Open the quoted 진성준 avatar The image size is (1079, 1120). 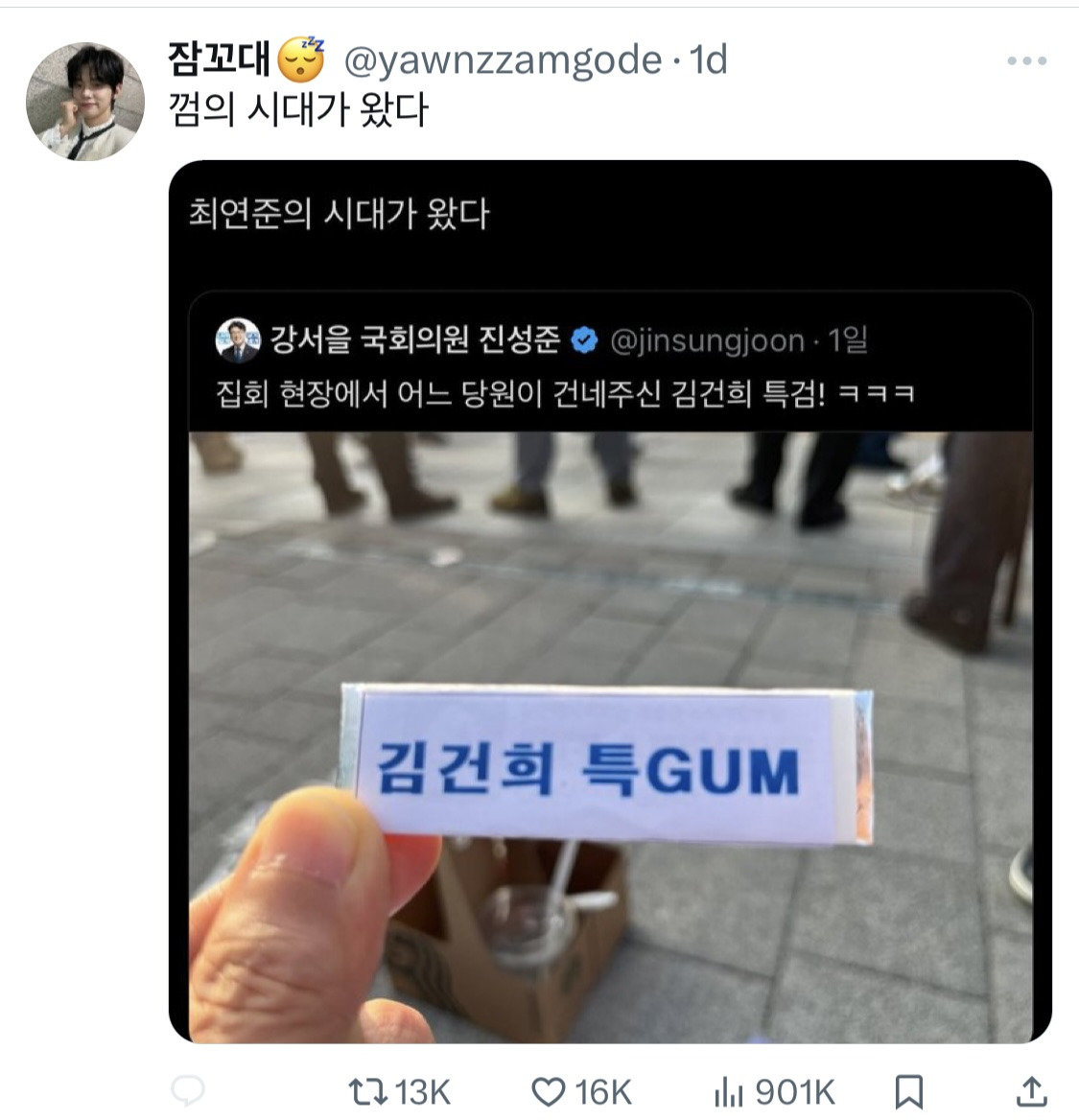click(x=238, y=340)
